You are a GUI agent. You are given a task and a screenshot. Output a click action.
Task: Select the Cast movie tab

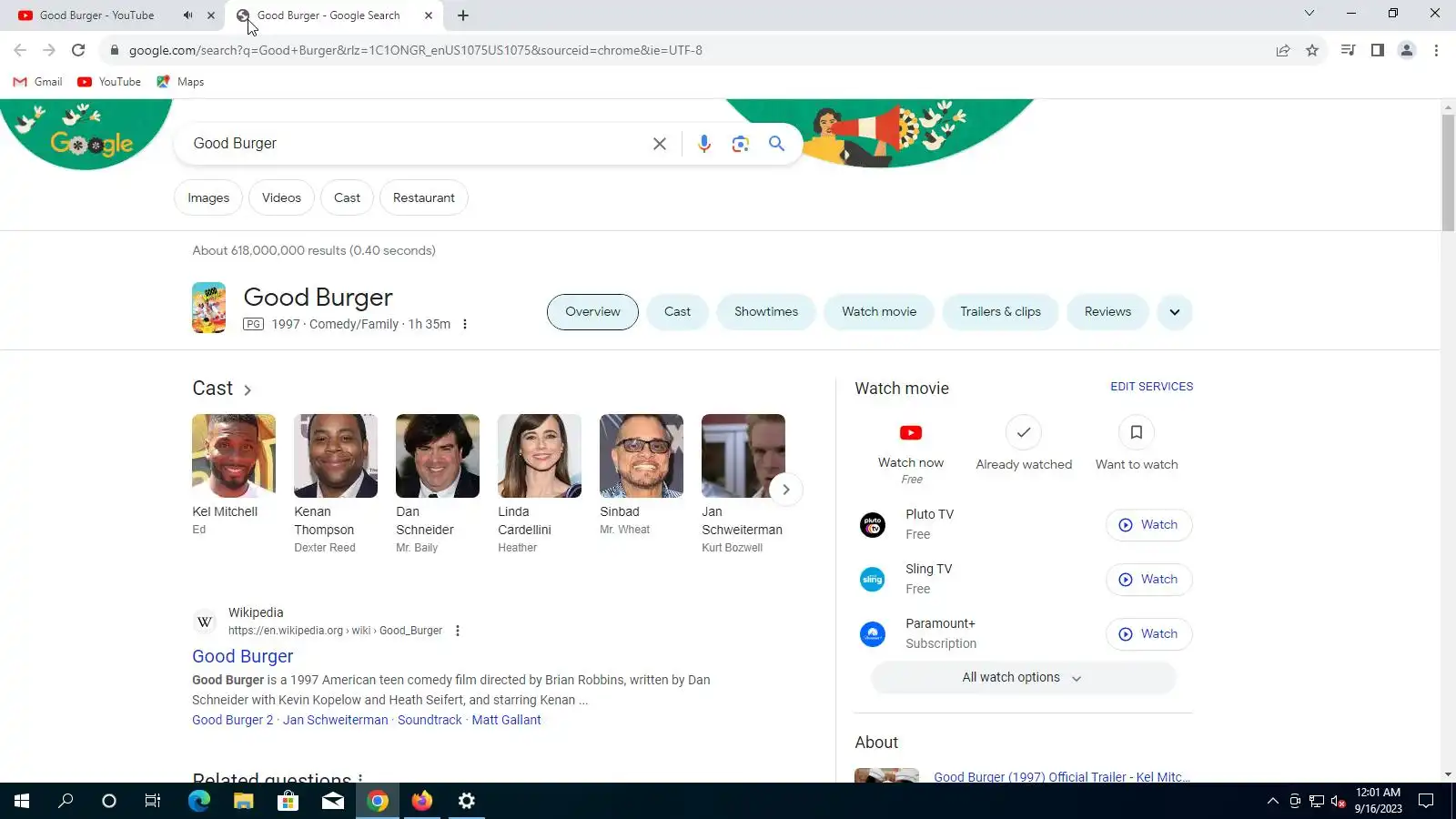click(677, 312)
